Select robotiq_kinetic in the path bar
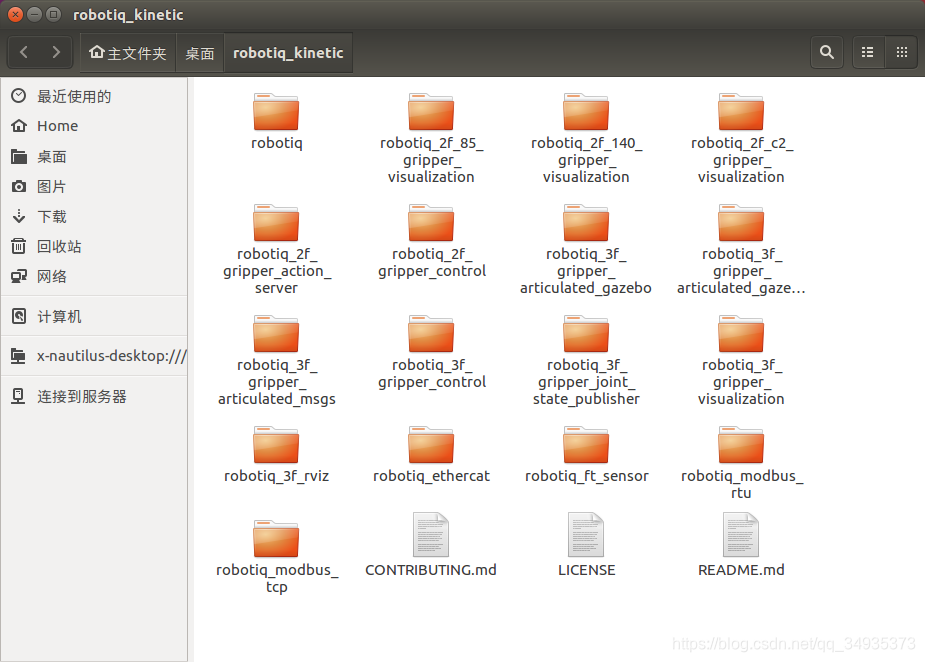 (288, 53)
